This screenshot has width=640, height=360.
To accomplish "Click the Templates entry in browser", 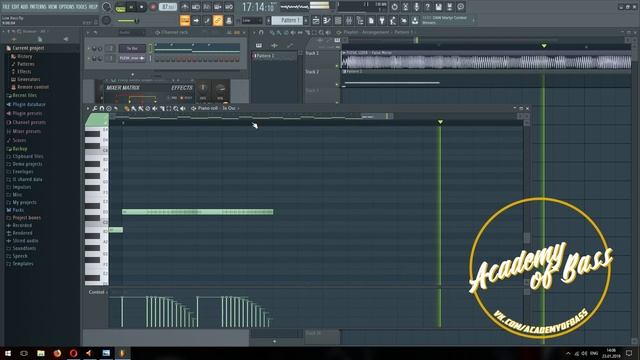I will click(x=23, y=264).
